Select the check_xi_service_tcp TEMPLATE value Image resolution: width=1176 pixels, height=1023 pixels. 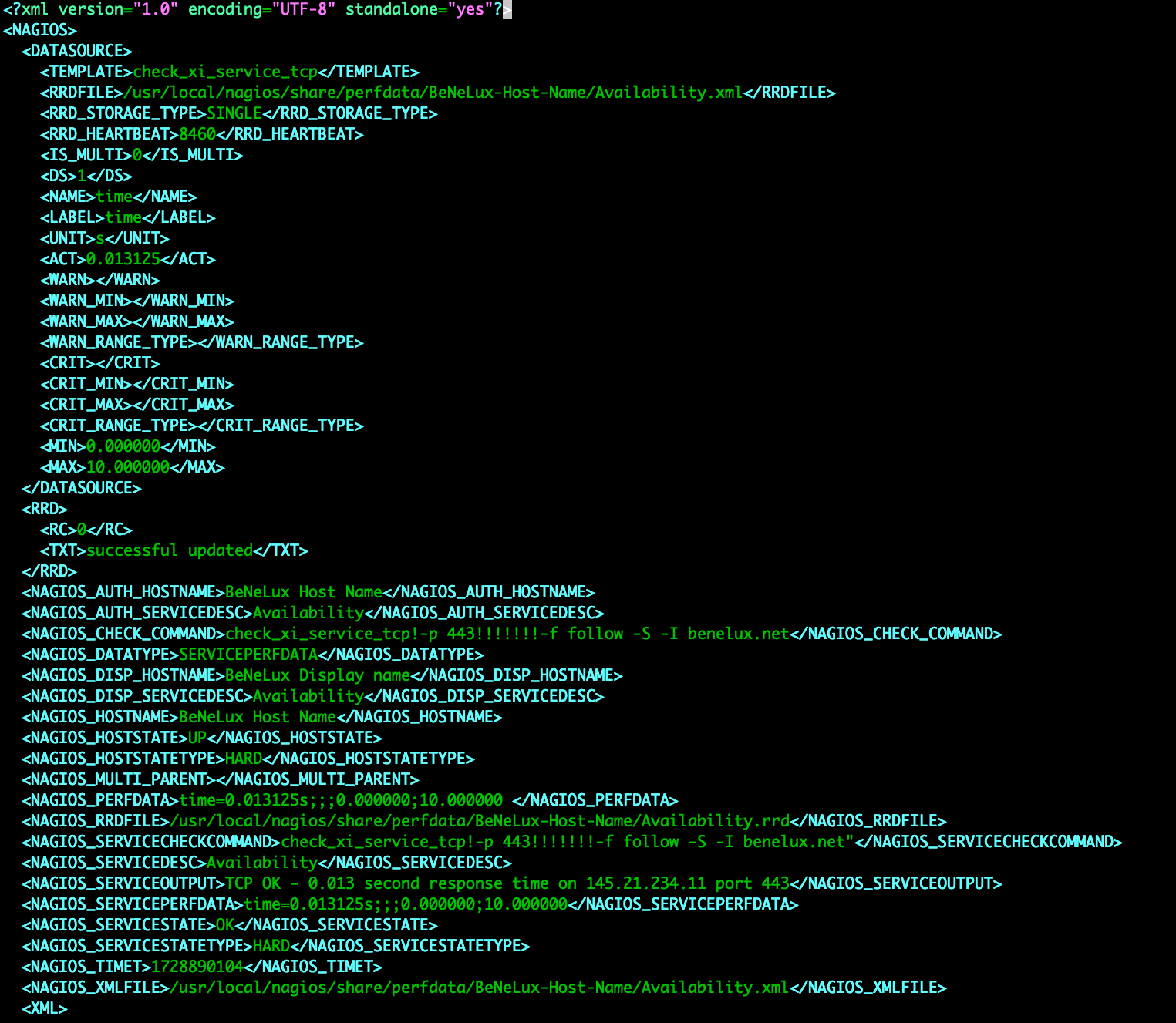(225, 72)
